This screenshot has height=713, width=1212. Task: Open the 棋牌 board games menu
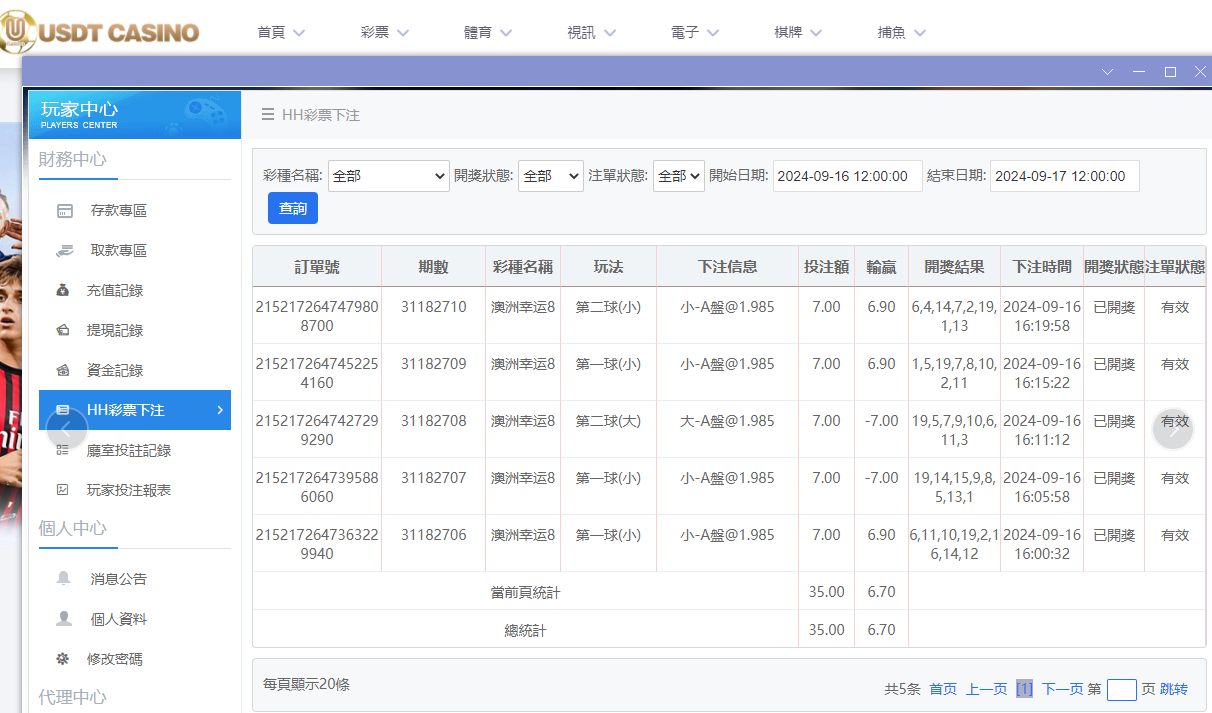pyautogui.click(x=798, y=31)
